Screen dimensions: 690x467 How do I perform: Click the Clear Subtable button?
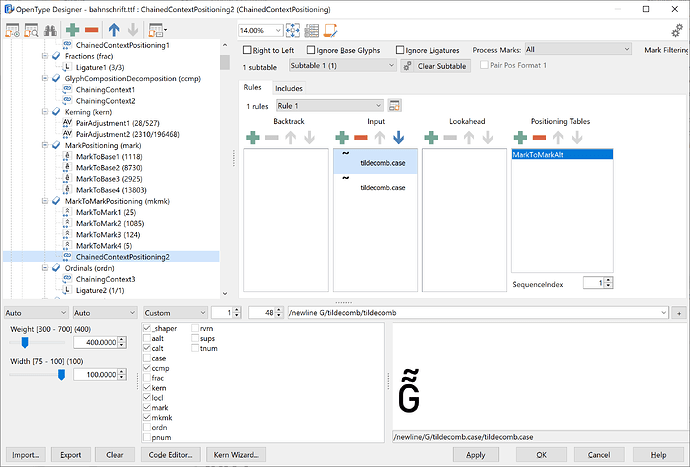pyautogui.click(x=436, y=66)
